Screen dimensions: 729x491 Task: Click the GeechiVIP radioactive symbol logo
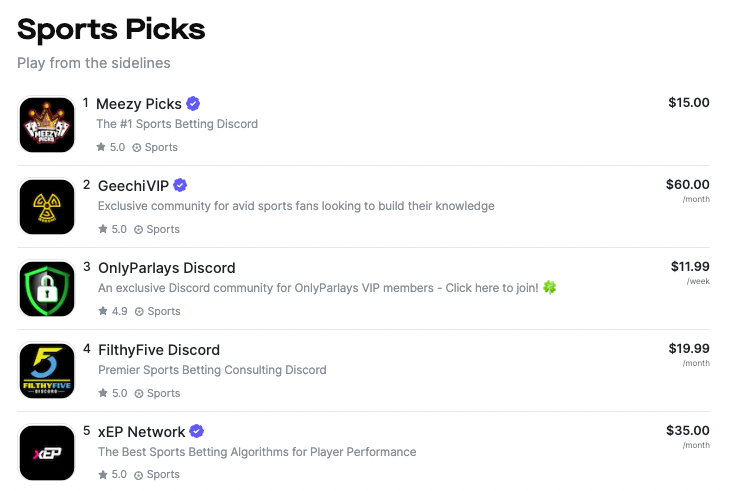(x=46, y=207)
